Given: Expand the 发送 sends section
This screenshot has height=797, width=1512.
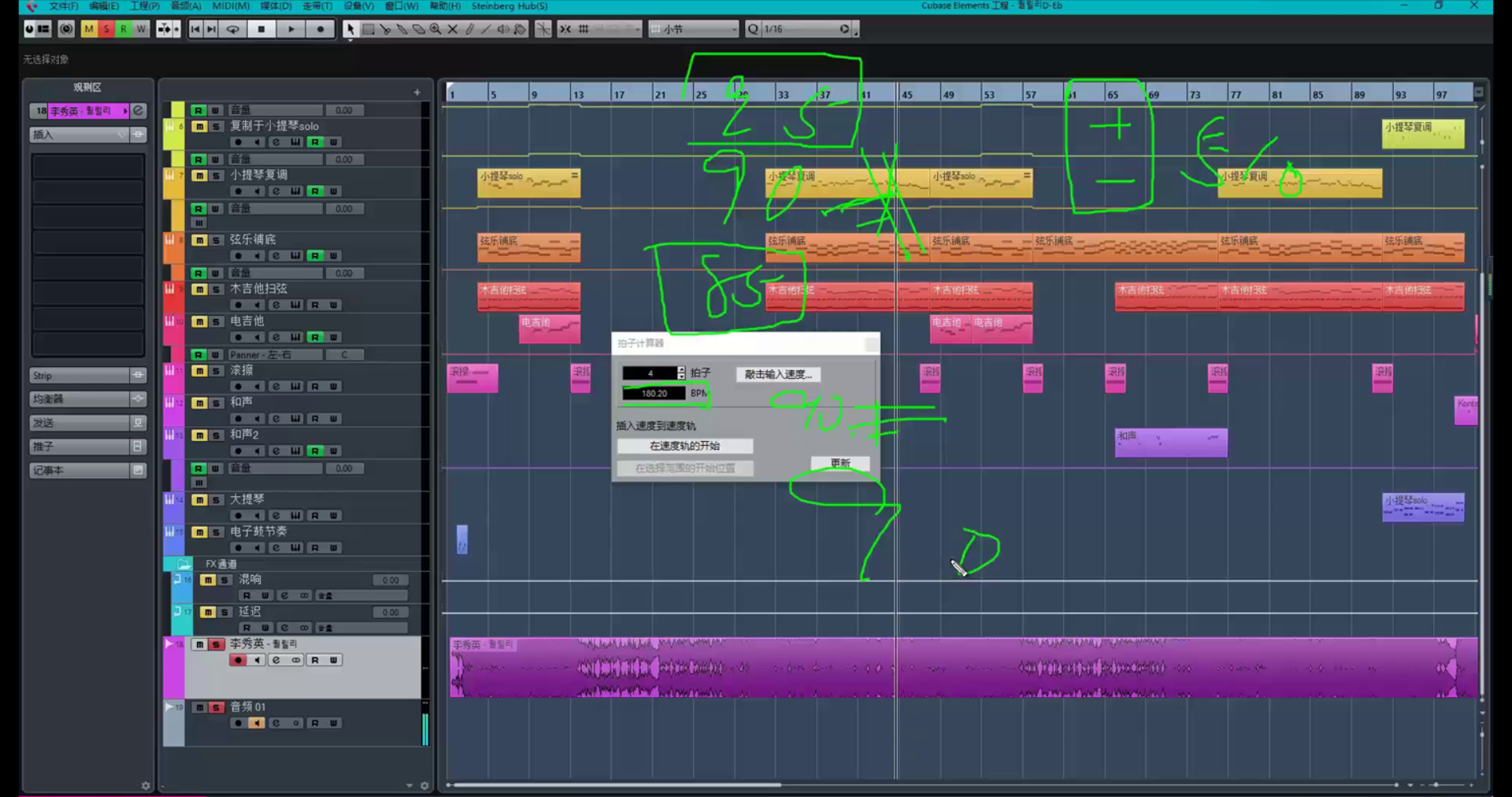Looking at the screenshot, I should point(88,423).
